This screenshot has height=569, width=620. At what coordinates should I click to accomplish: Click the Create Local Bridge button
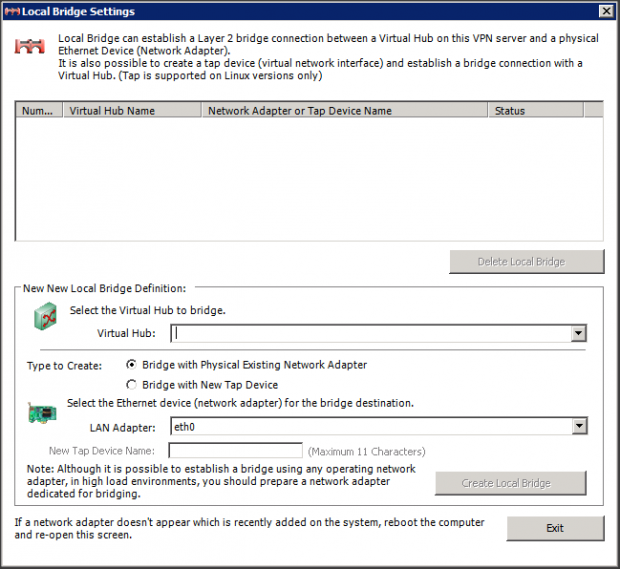(x=510, y=483)
